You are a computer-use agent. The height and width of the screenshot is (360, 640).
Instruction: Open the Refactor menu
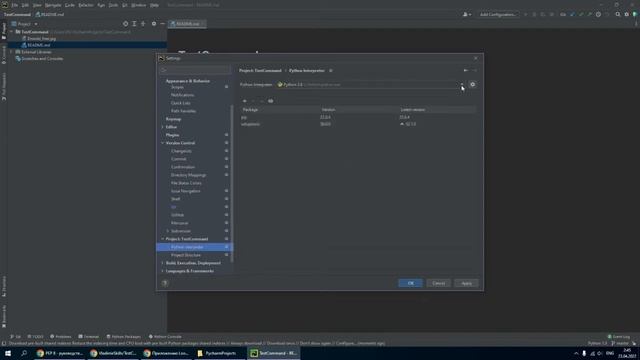click(x=86, y=5)
